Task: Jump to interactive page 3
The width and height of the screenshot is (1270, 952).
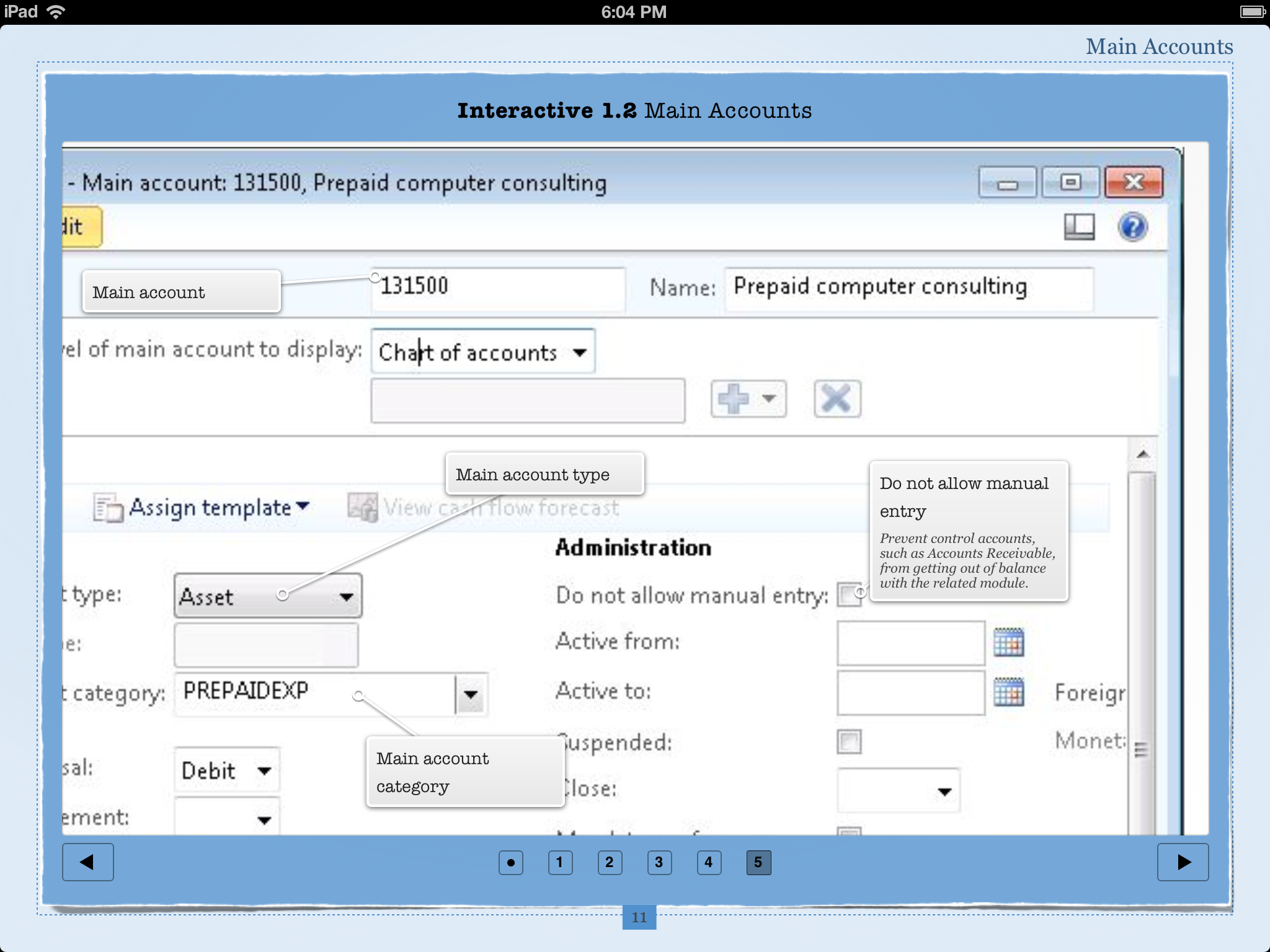Action: (x=659, y=862)
